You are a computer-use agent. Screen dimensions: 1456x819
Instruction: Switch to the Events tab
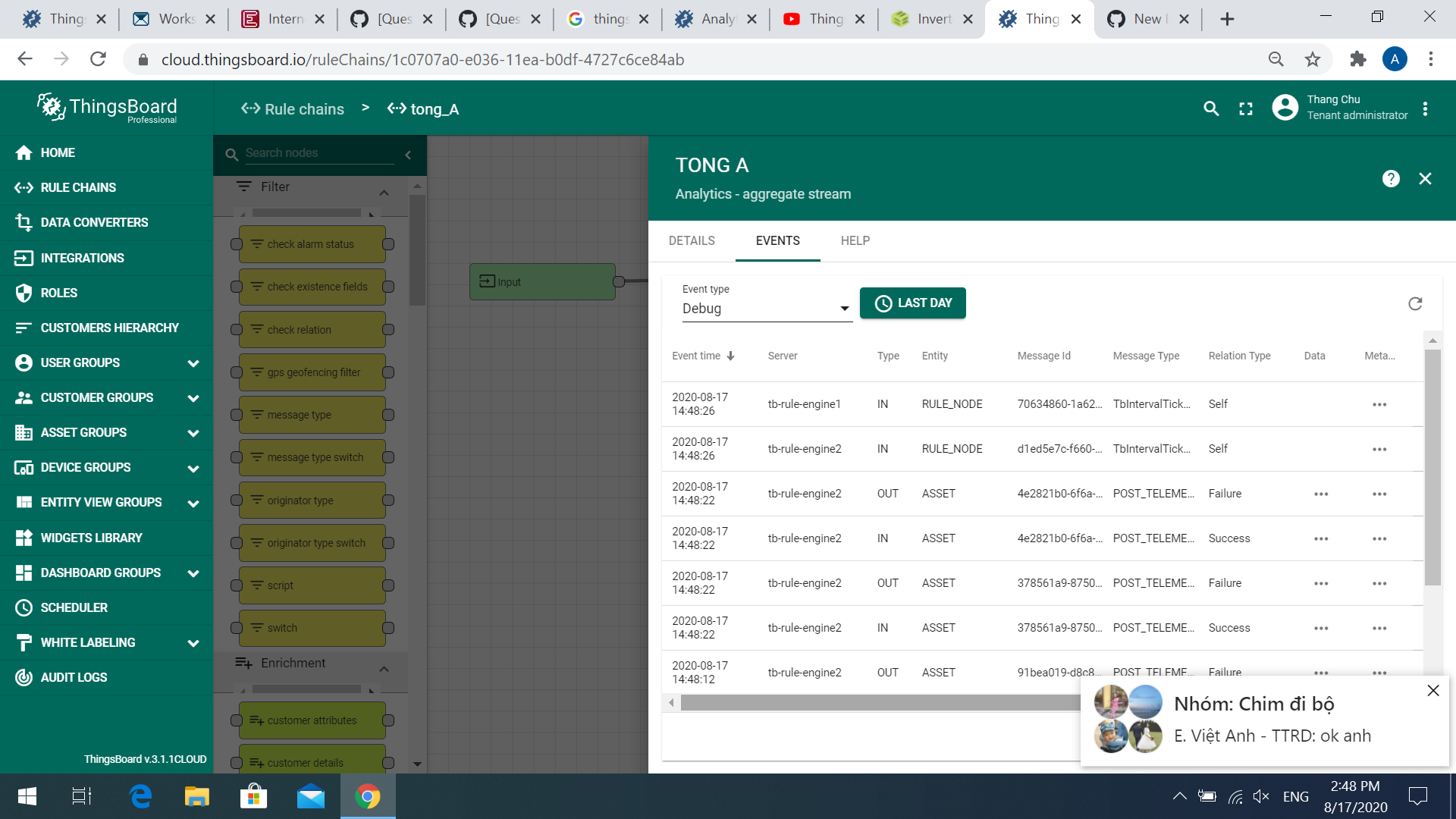point(777,240)
